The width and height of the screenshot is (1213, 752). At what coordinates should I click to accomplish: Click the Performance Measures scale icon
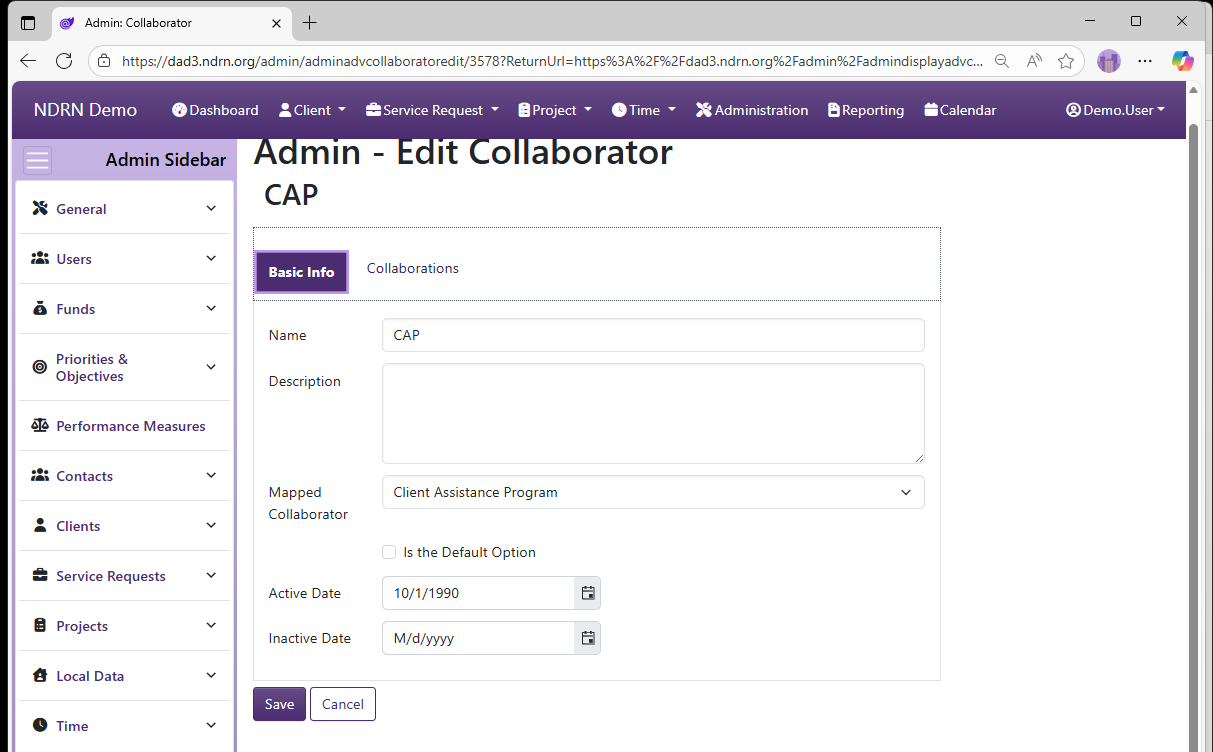coord(40,425)
